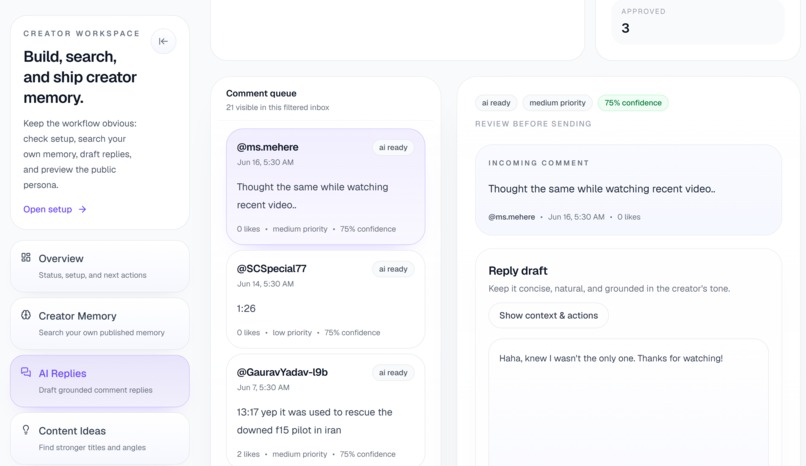Collapse the Creator Workspace sidebar

point(163,41)
